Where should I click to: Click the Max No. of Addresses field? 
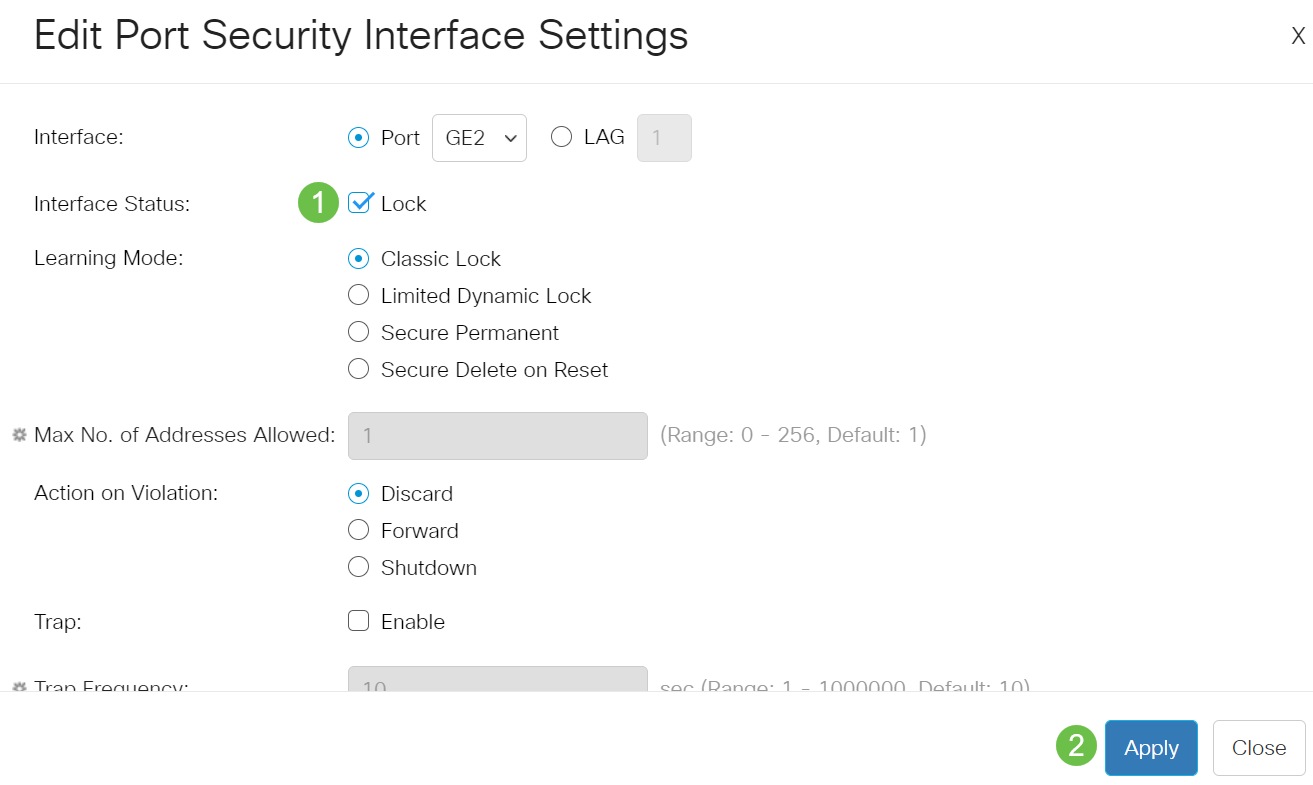497,436
